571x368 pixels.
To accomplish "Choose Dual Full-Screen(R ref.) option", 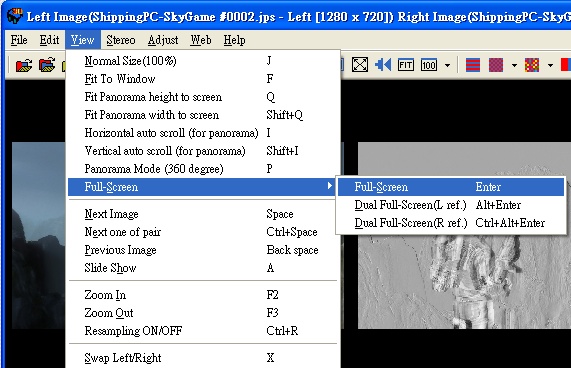I will (x=451, y=223).
